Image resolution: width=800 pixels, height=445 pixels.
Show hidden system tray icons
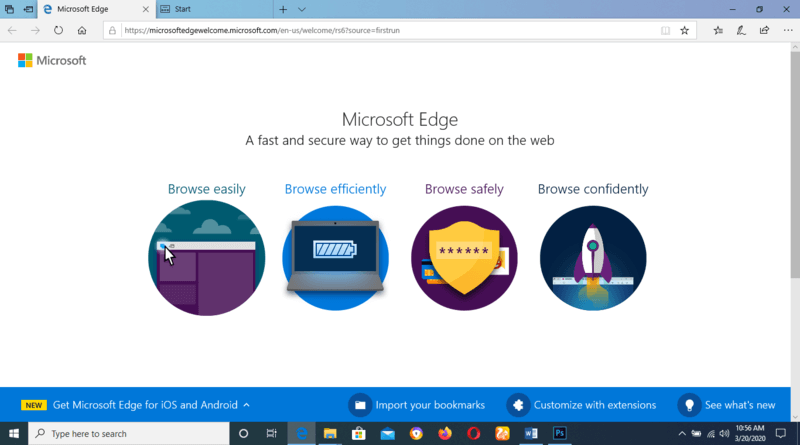(682, 434)
